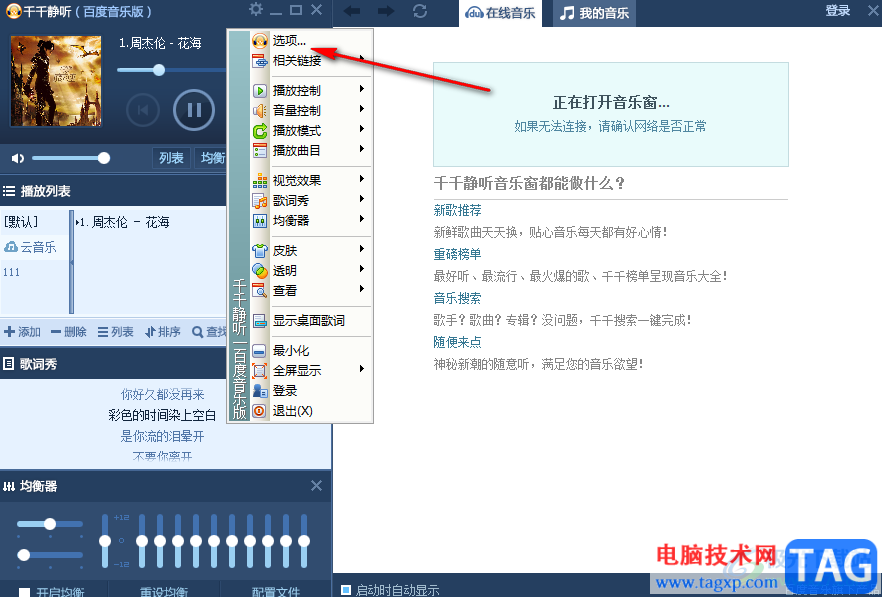Click the 播放模式 loop icon
Image resolution: width=882 pixels, height=597 pixels.
tap(259, 131)
